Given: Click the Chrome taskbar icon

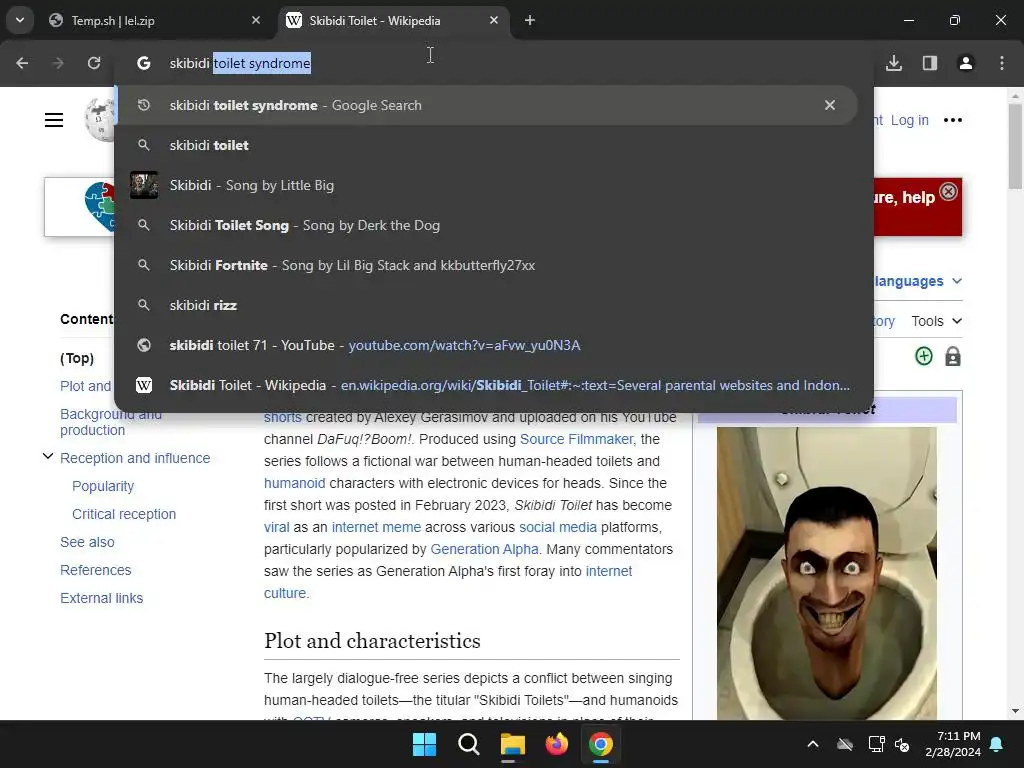Looking at the screenshot, I should point(601,744).
